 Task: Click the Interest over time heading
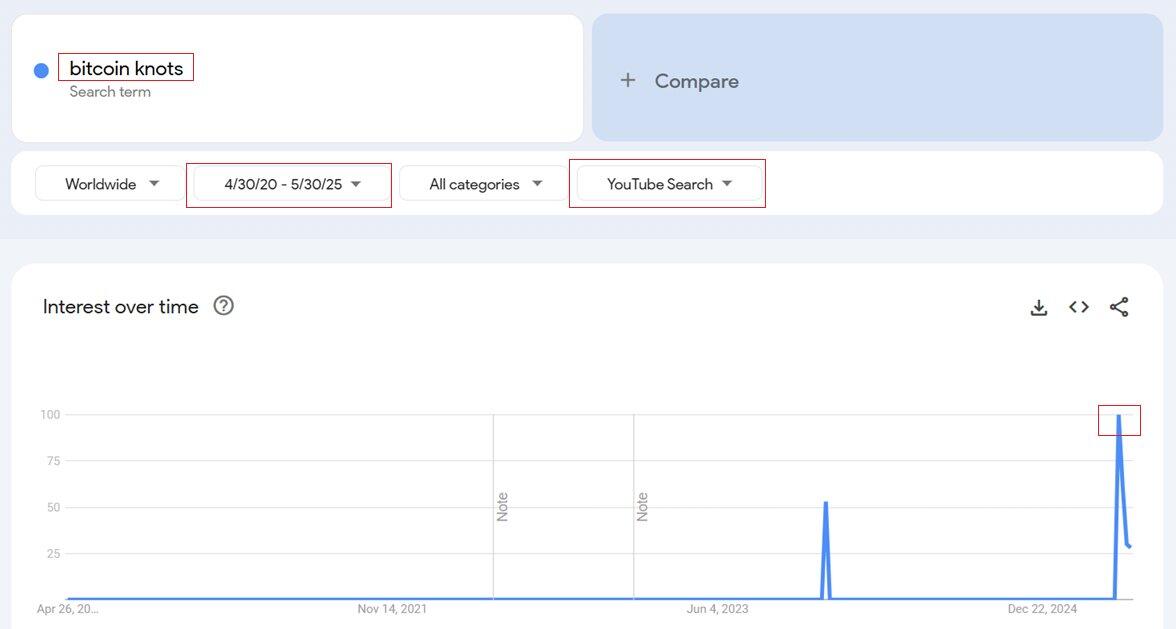121,307
